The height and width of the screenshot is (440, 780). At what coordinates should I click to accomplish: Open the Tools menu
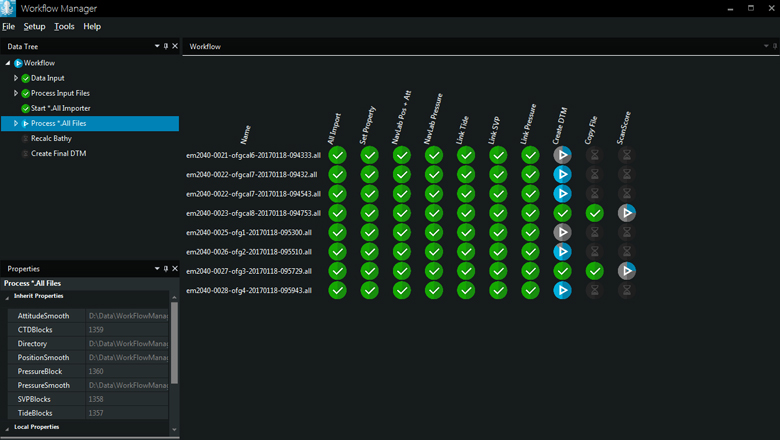coord(64,26)
